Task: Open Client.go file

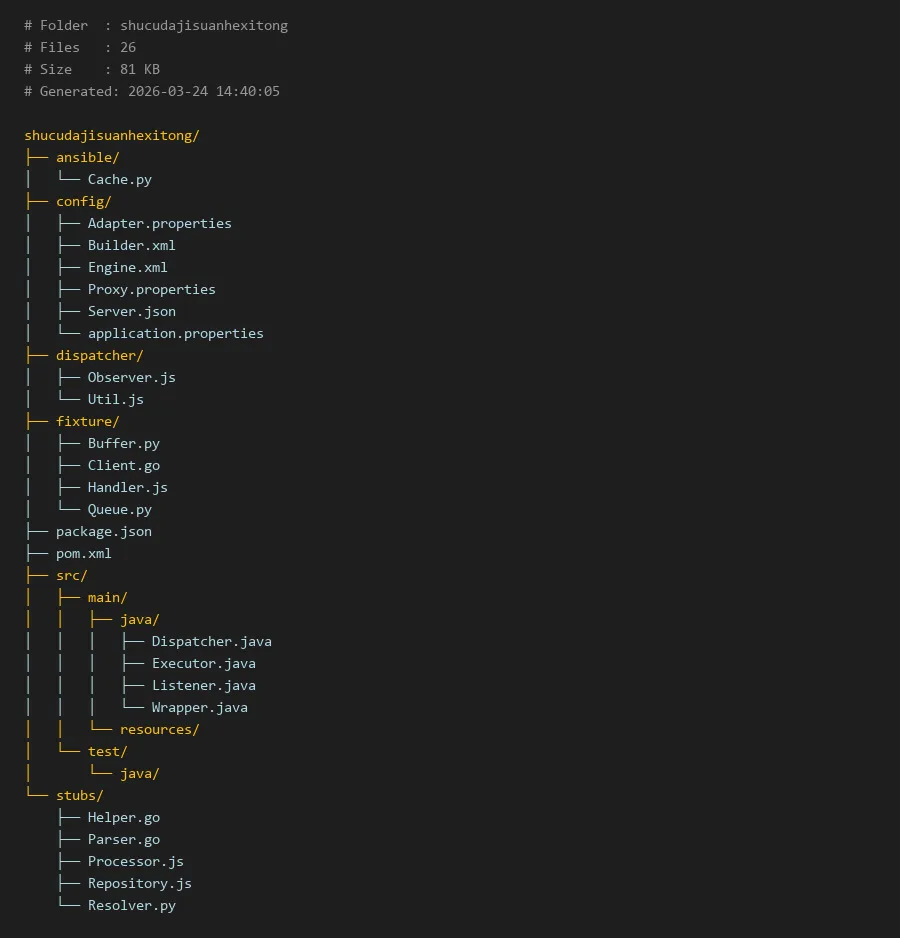Action: coord(124,465)
